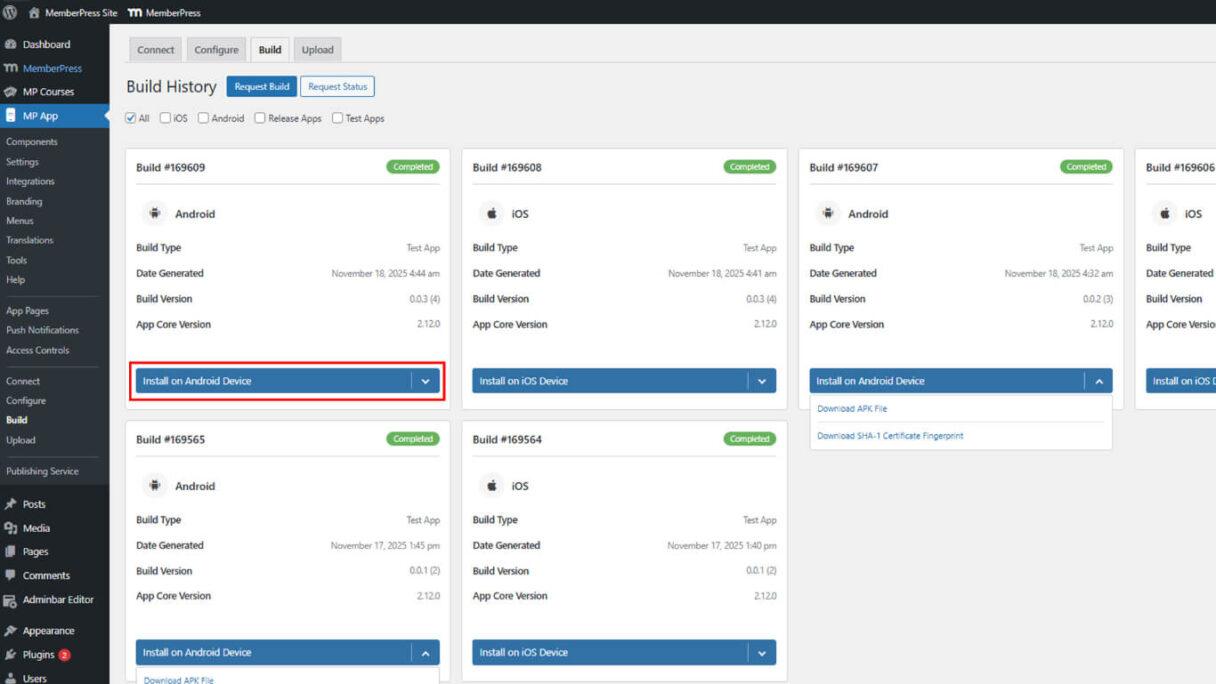Click the Request Build button

[261, 86]
